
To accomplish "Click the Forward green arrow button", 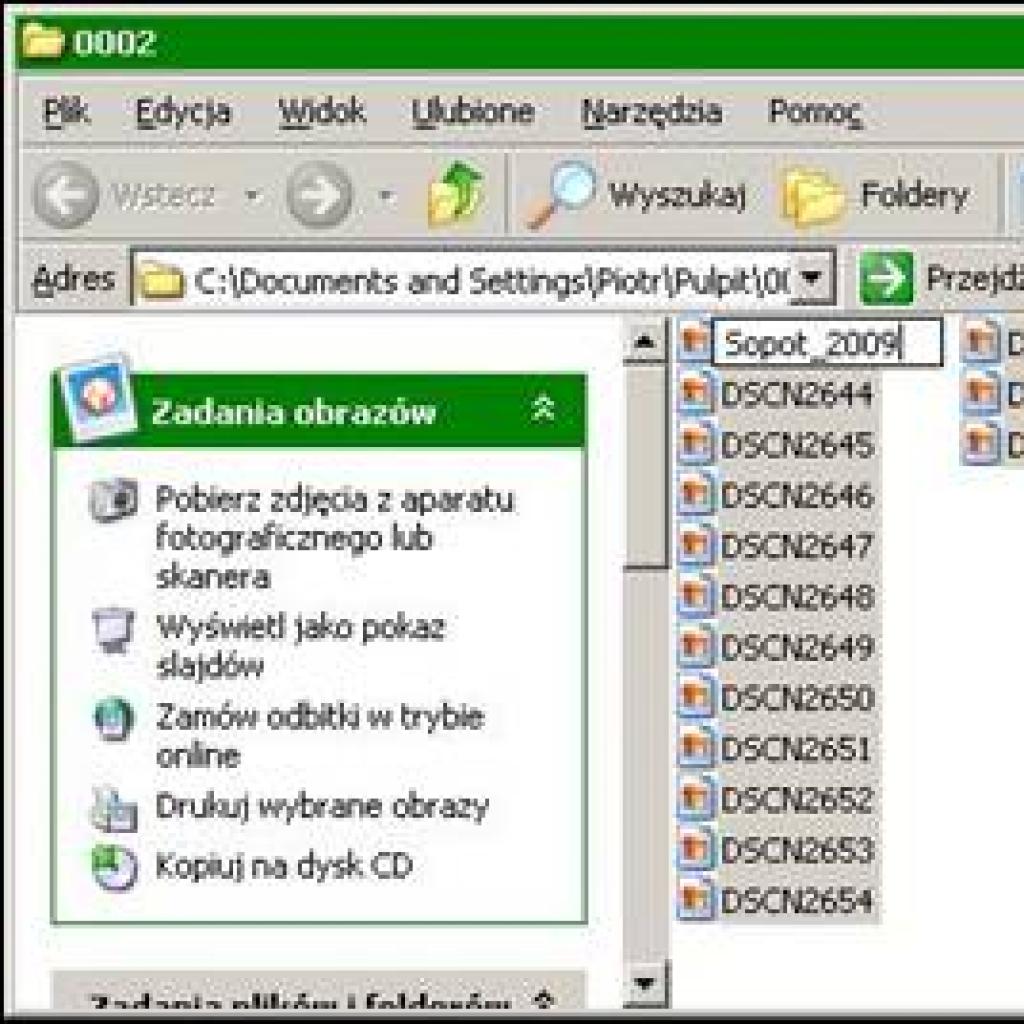I will [319, 195].
